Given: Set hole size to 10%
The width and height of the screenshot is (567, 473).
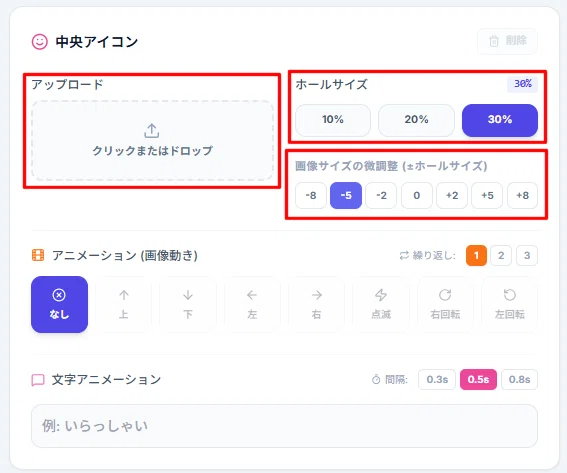Looking at the screenshot, I should point(333,120).
